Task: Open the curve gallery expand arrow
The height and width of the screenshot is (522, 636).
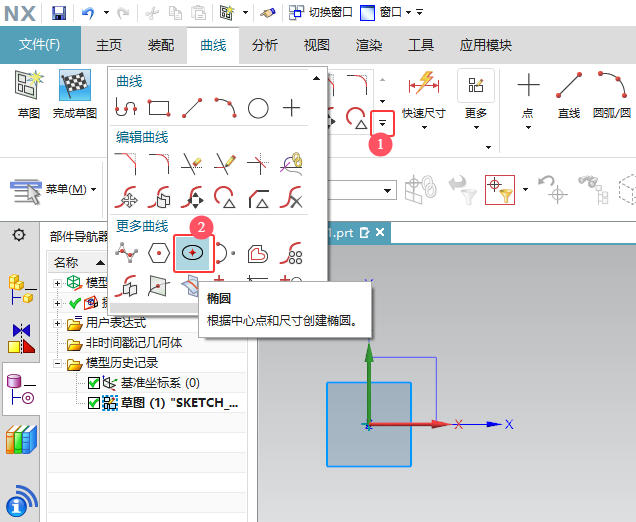Action: [x=382, y=123]
